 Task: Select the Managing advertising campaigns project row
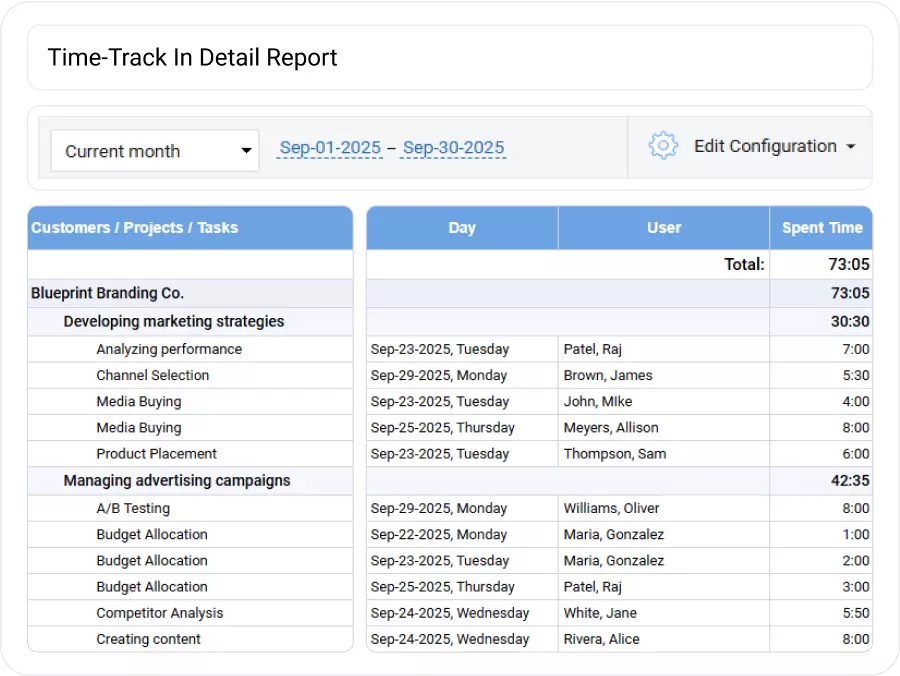[x=176, y=481]
